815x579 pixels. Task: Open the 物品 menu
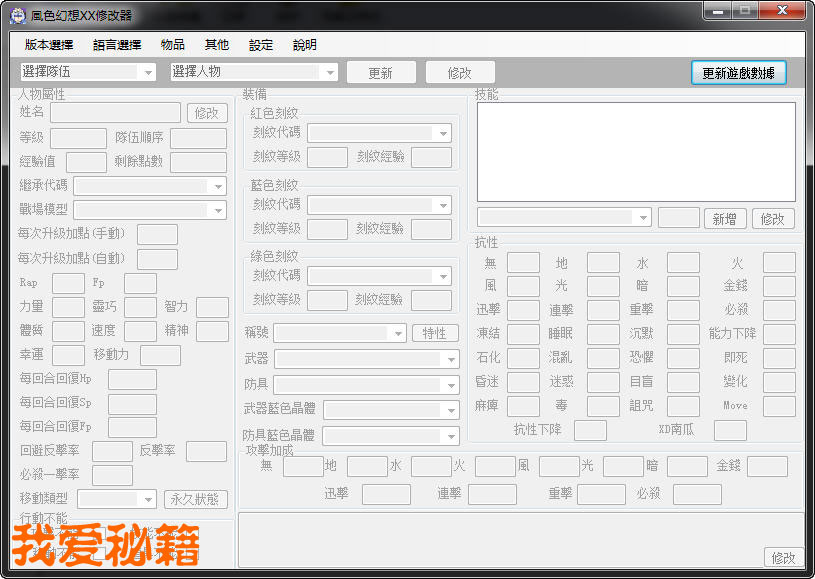coord(172,45)
